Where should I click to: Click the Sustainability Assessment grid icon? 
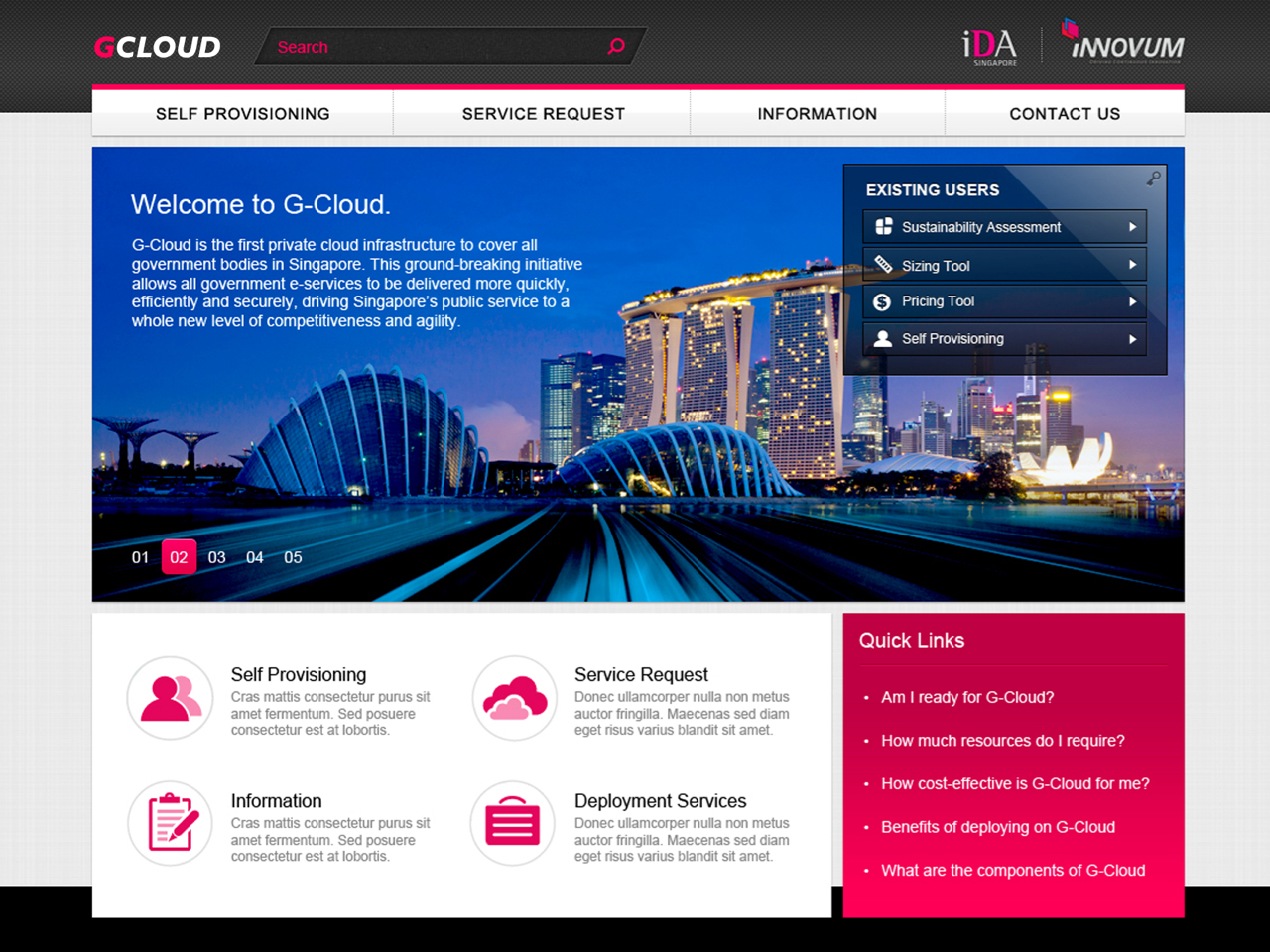tap(883, 226)
